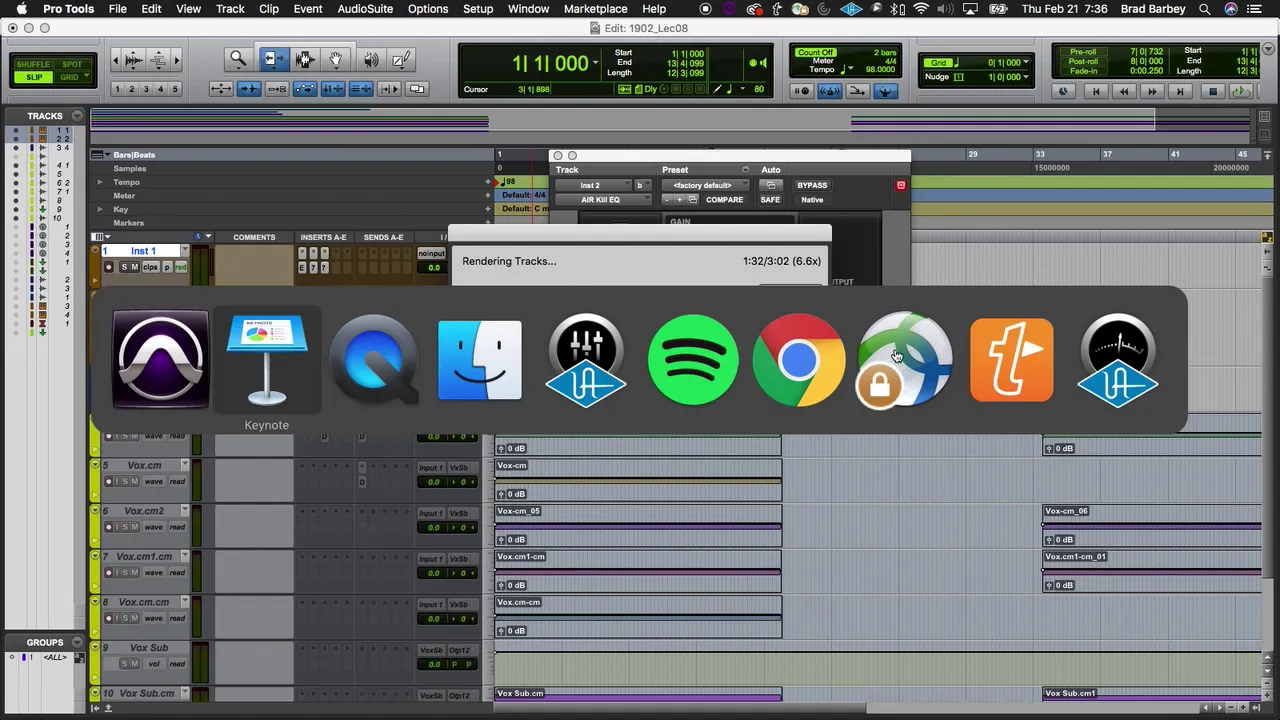Screen dimensions: 1280x720
Task: Open the Track menu
Action: [x=230, y=9]
